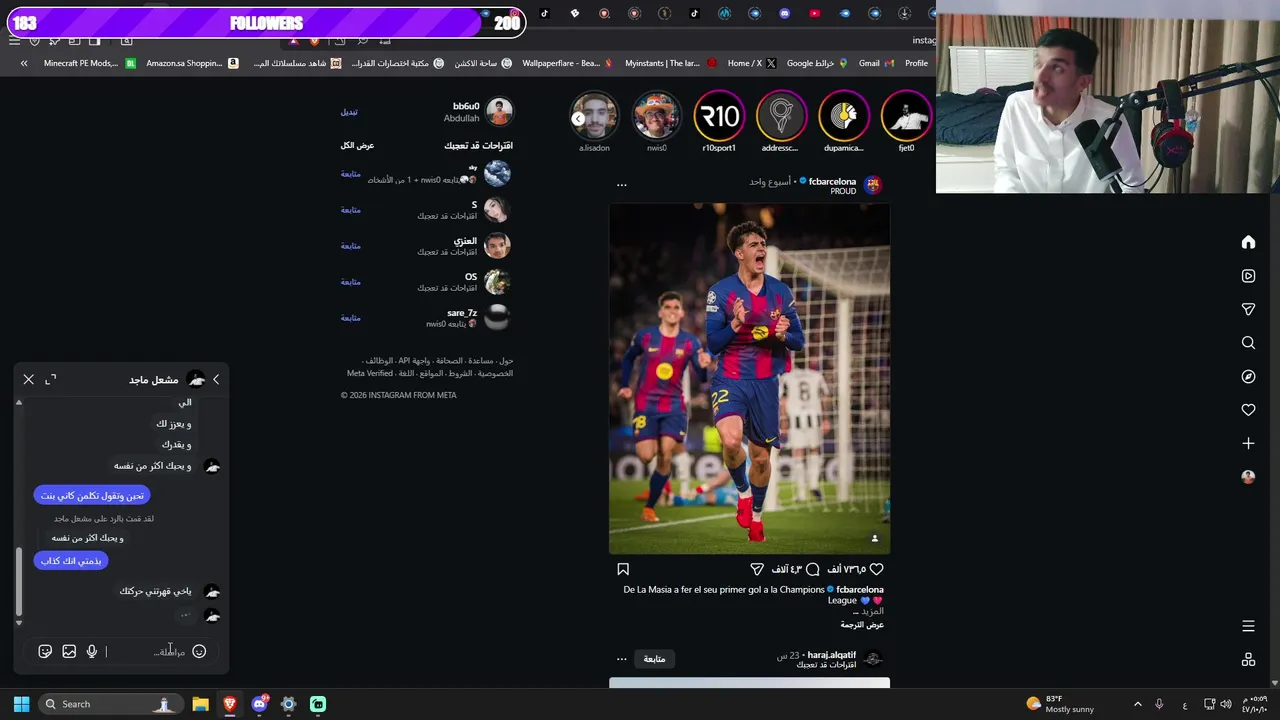1280x720 pixels.
Task: Share the fcbarcelona post
Action: click(x=757, y=569)
